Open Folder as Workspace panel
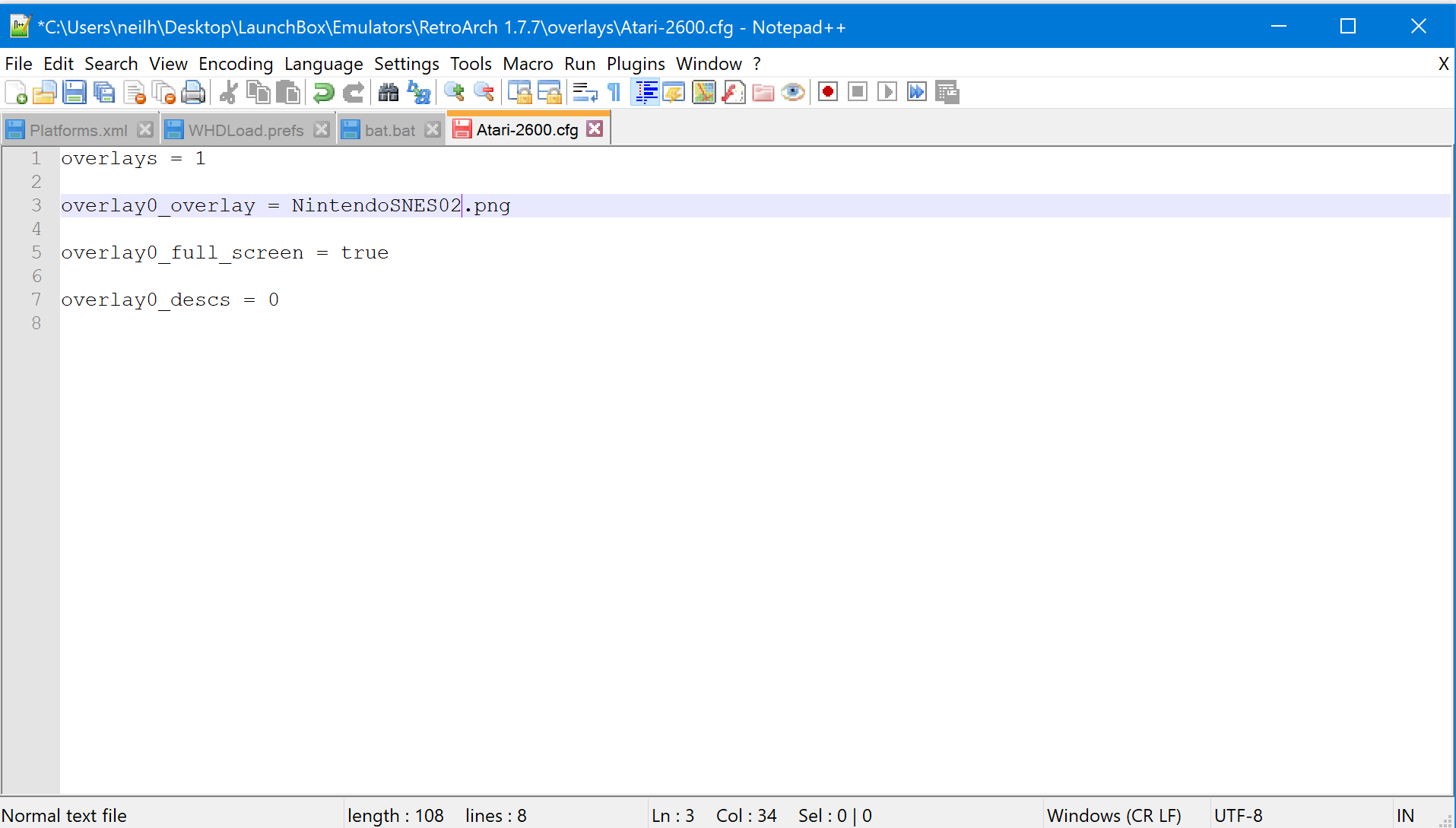The height and width of the screenshot is (828, 1456). (x=763, y=92)
